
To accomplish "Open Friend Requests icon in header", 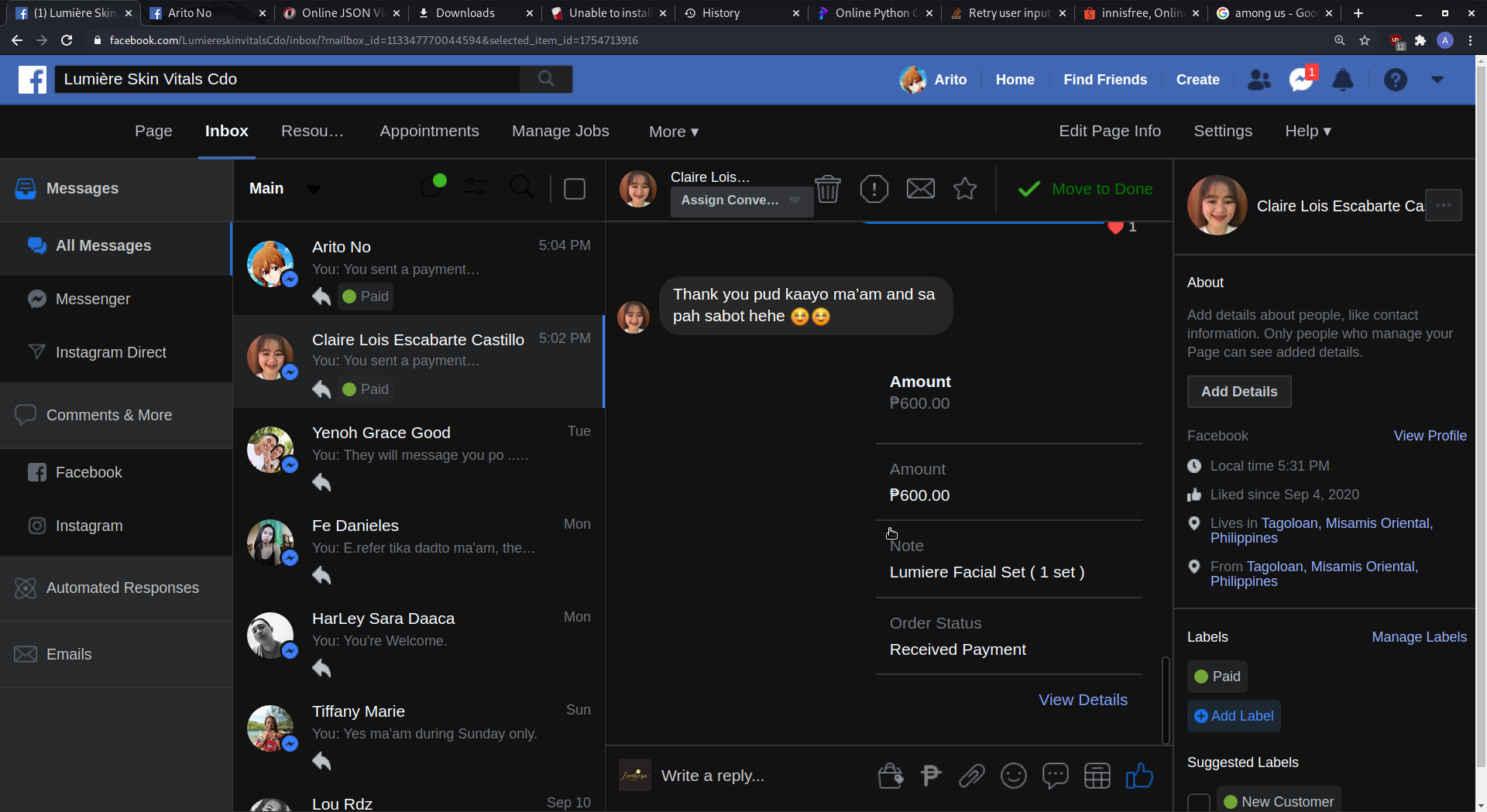I will point(1259,80).
